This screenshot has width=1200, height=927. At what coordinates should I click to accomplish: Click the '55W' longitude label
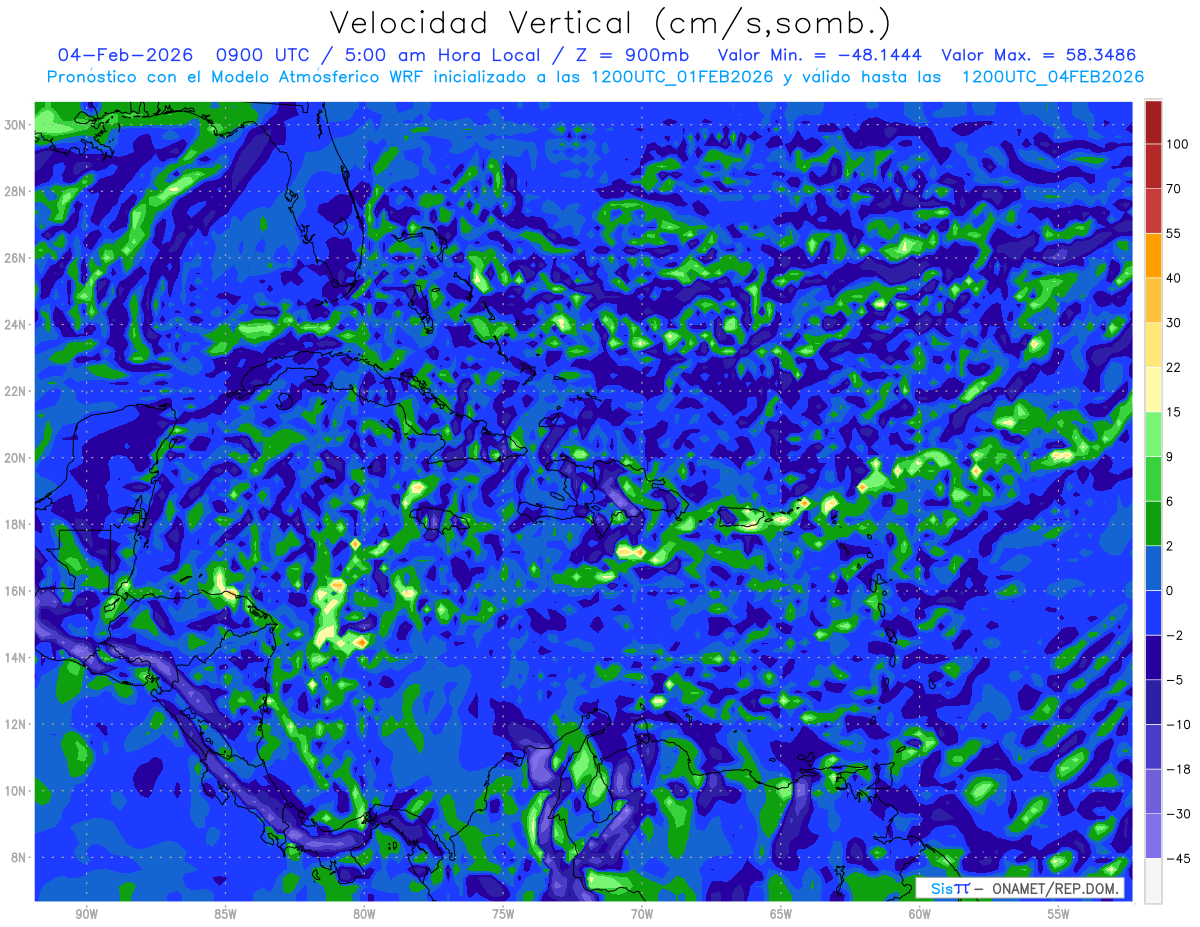click(x=1059, y=914)
